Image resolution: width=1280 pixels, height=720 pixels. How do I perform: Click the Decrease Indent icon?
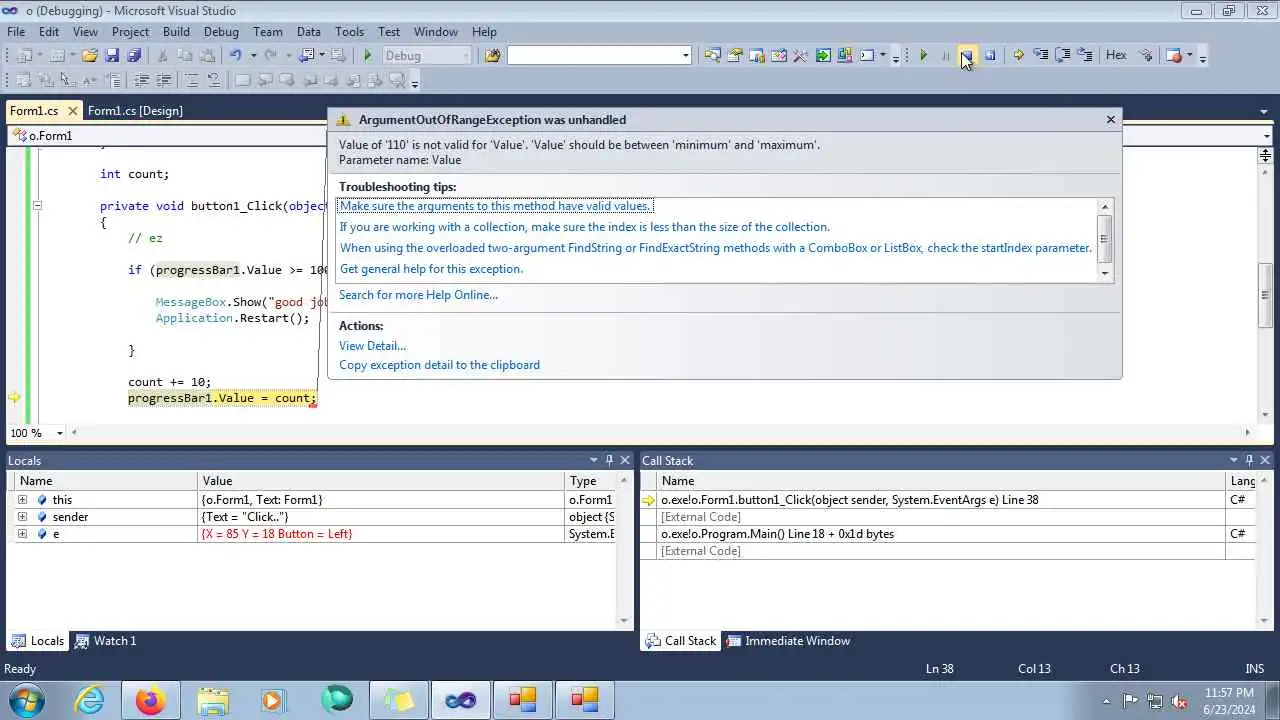point(141,80)
